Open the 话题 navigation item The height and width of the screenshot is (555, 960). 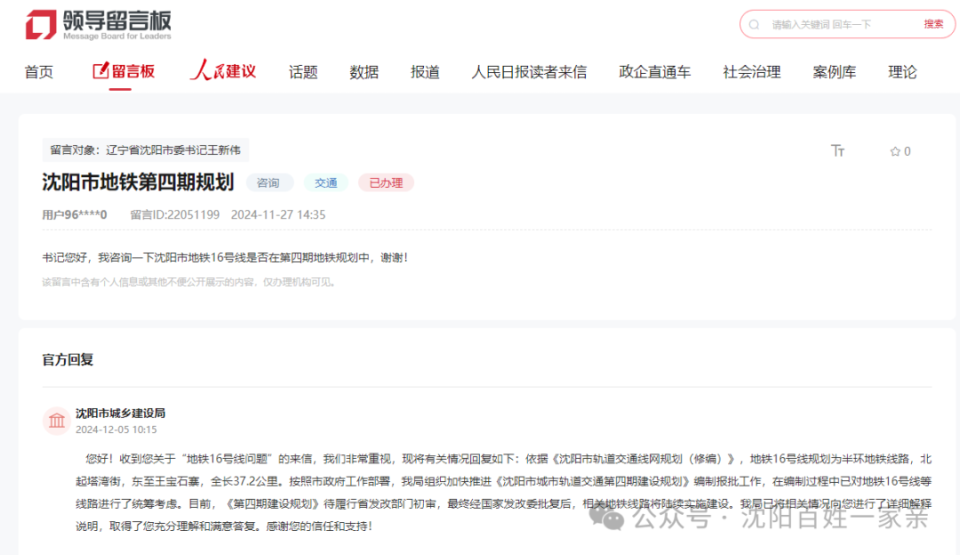pos(303,72)
